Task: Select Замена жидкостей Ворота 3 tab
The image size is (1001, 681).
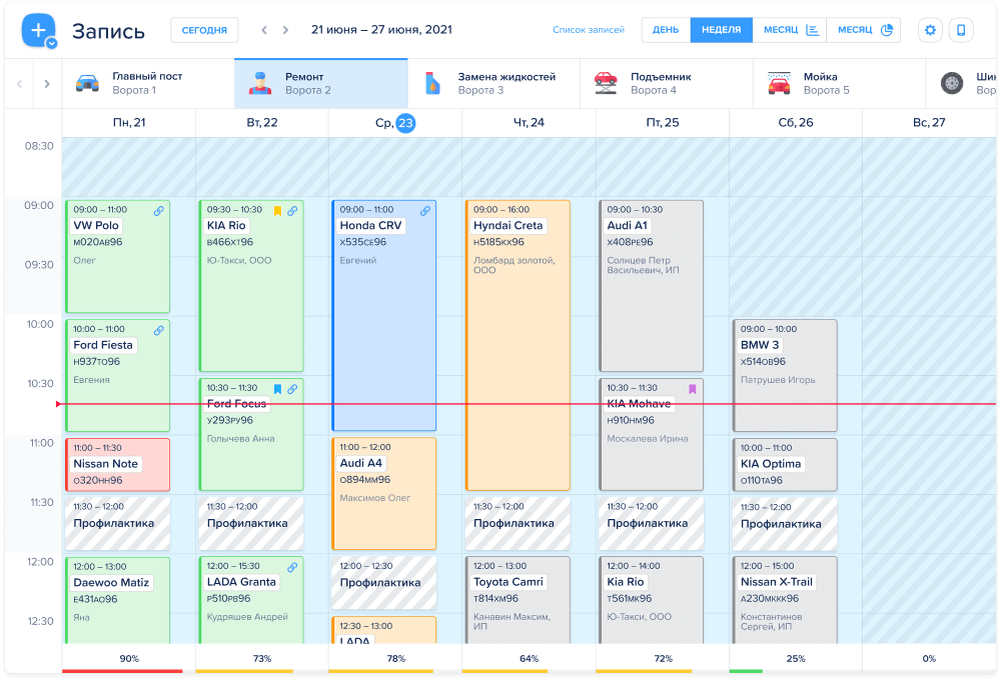Action: click(x=494, y=84)
